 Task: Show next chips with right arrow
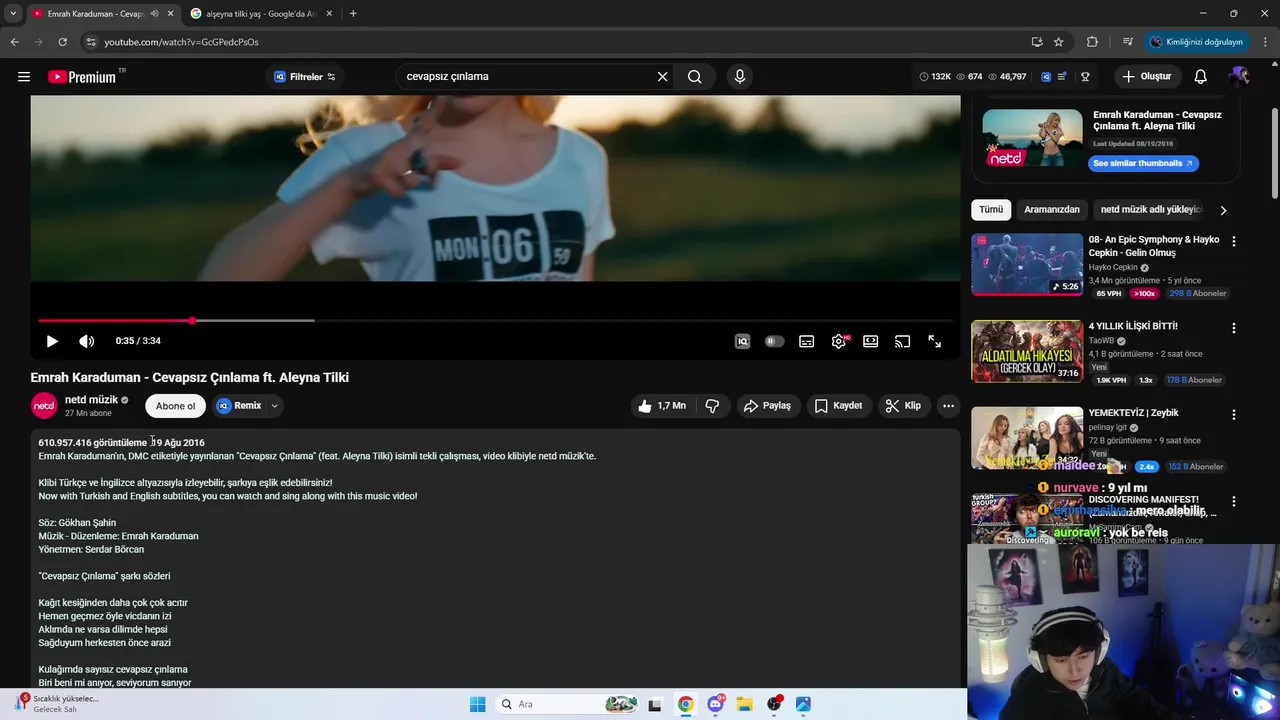click(x=1223, y=210)
